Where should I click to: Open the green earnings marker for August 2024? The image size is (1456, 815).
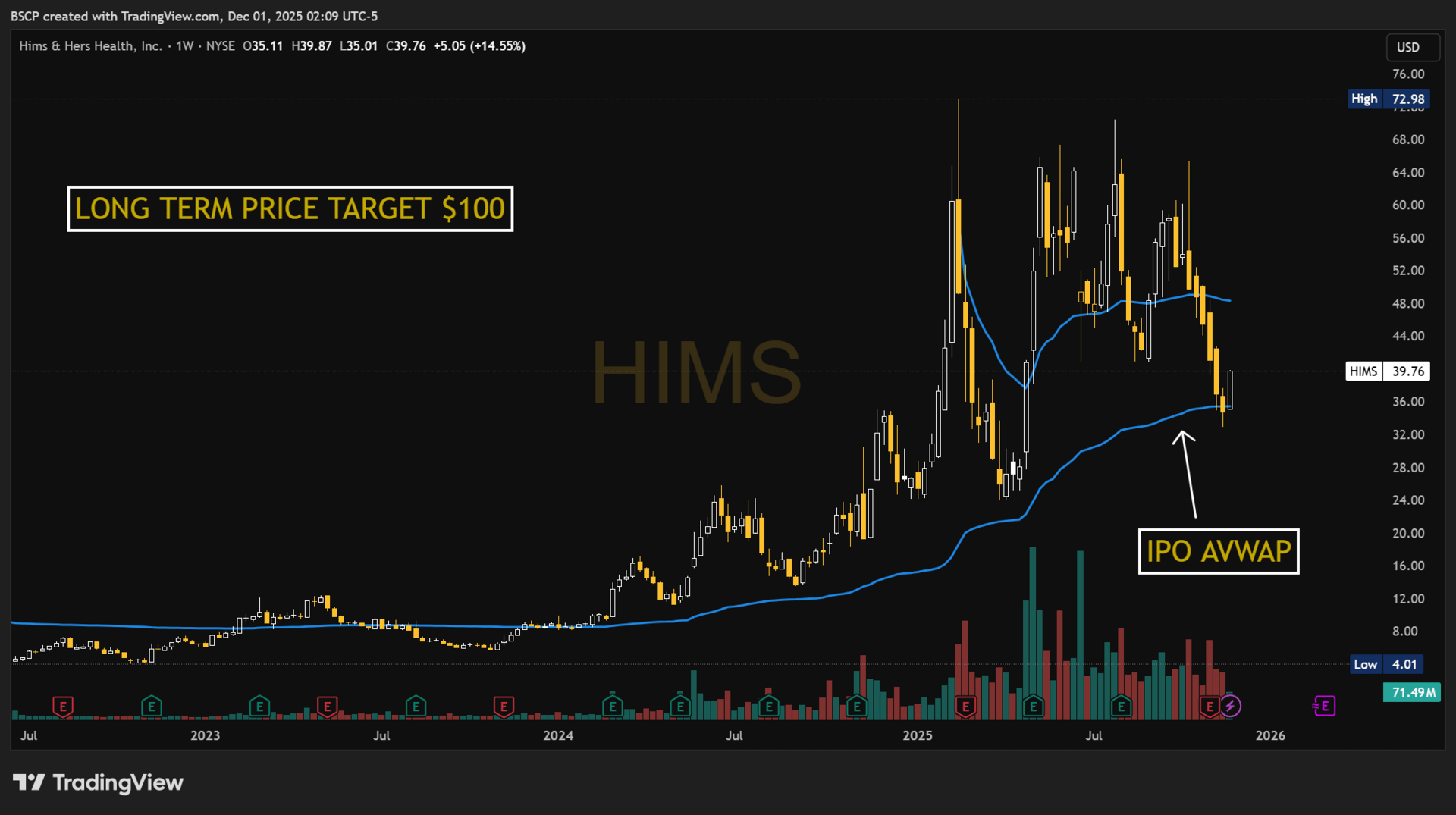pos(769,707)
